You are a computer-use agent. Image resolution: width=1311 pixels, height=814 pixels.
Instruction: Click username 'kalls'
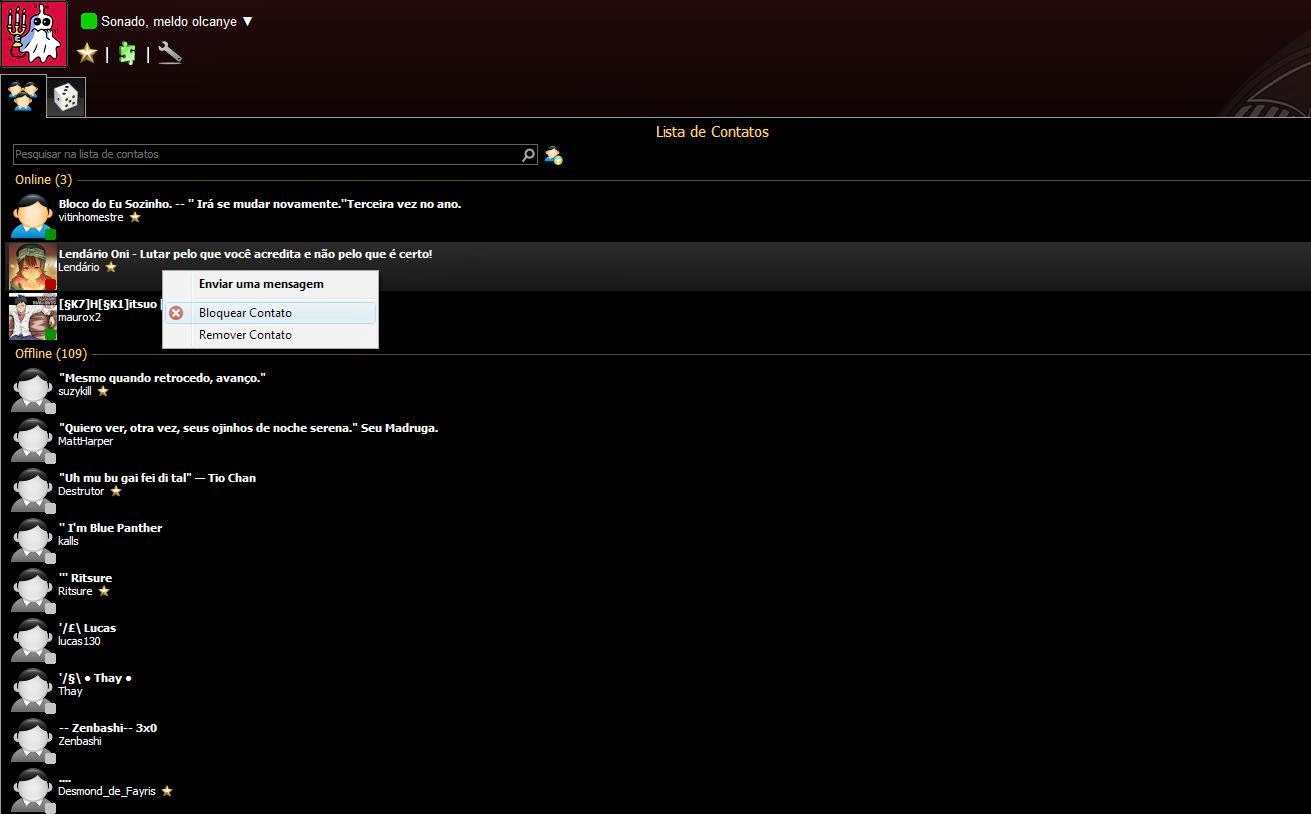tap(68, 541)
